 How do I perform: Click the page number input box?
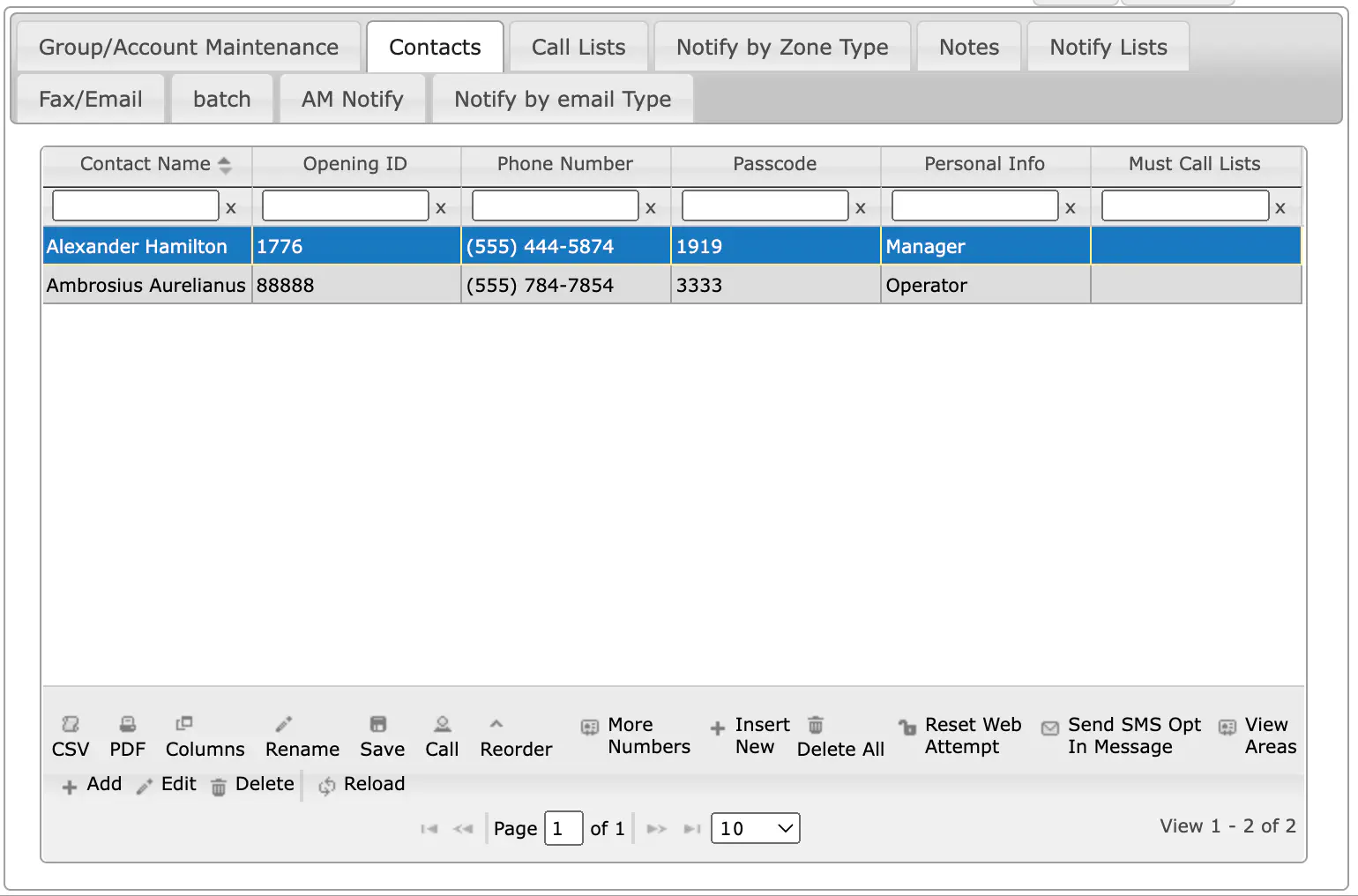[x=563, y=828]
